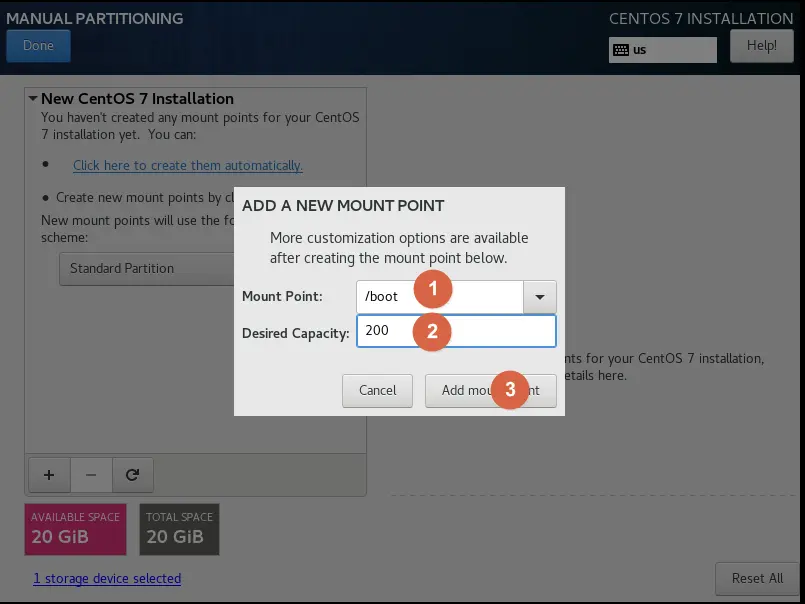Click the Desired Capacity label
Viewport: 805px width, 604px height.
[296, 333]
